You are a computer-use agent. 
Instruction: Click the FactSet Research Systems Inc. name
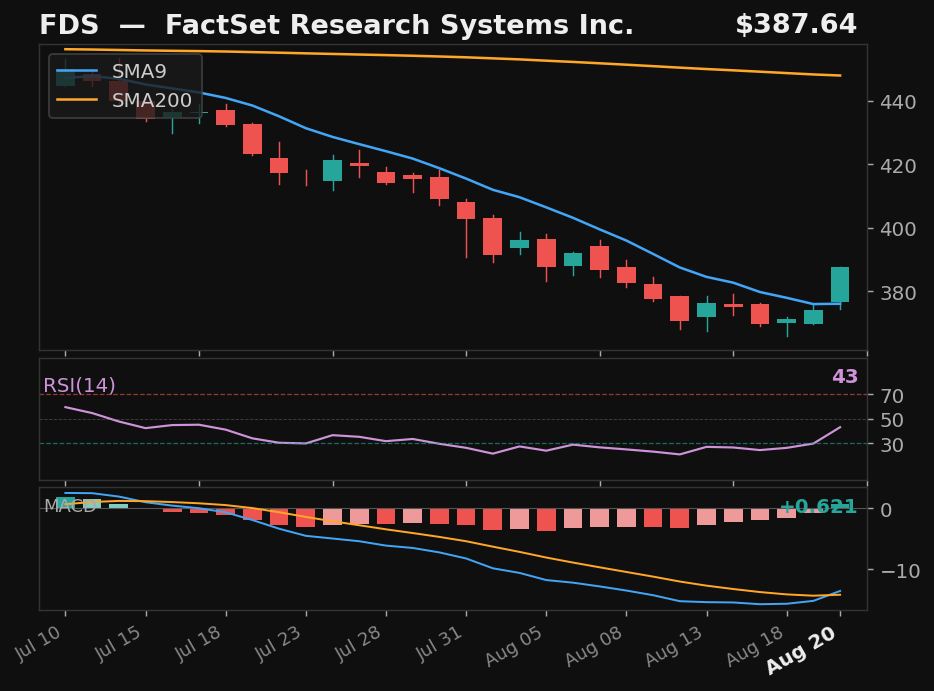pos(399,25)
